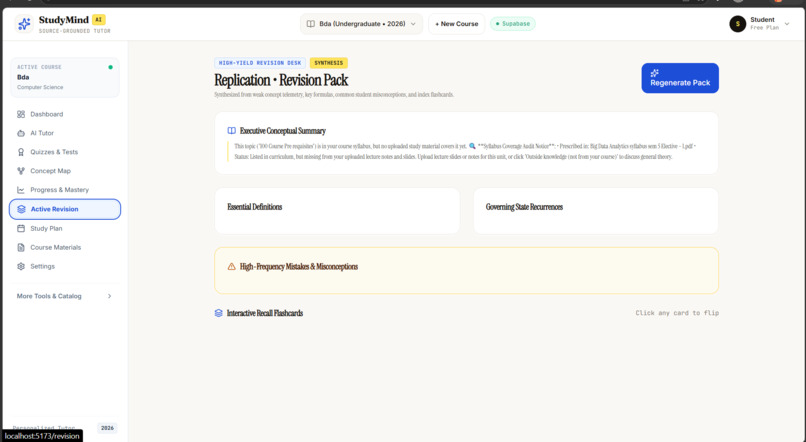Click the warning triangle beside High-Frequency Mistakes
806x442 pixels.
(231, 266)
